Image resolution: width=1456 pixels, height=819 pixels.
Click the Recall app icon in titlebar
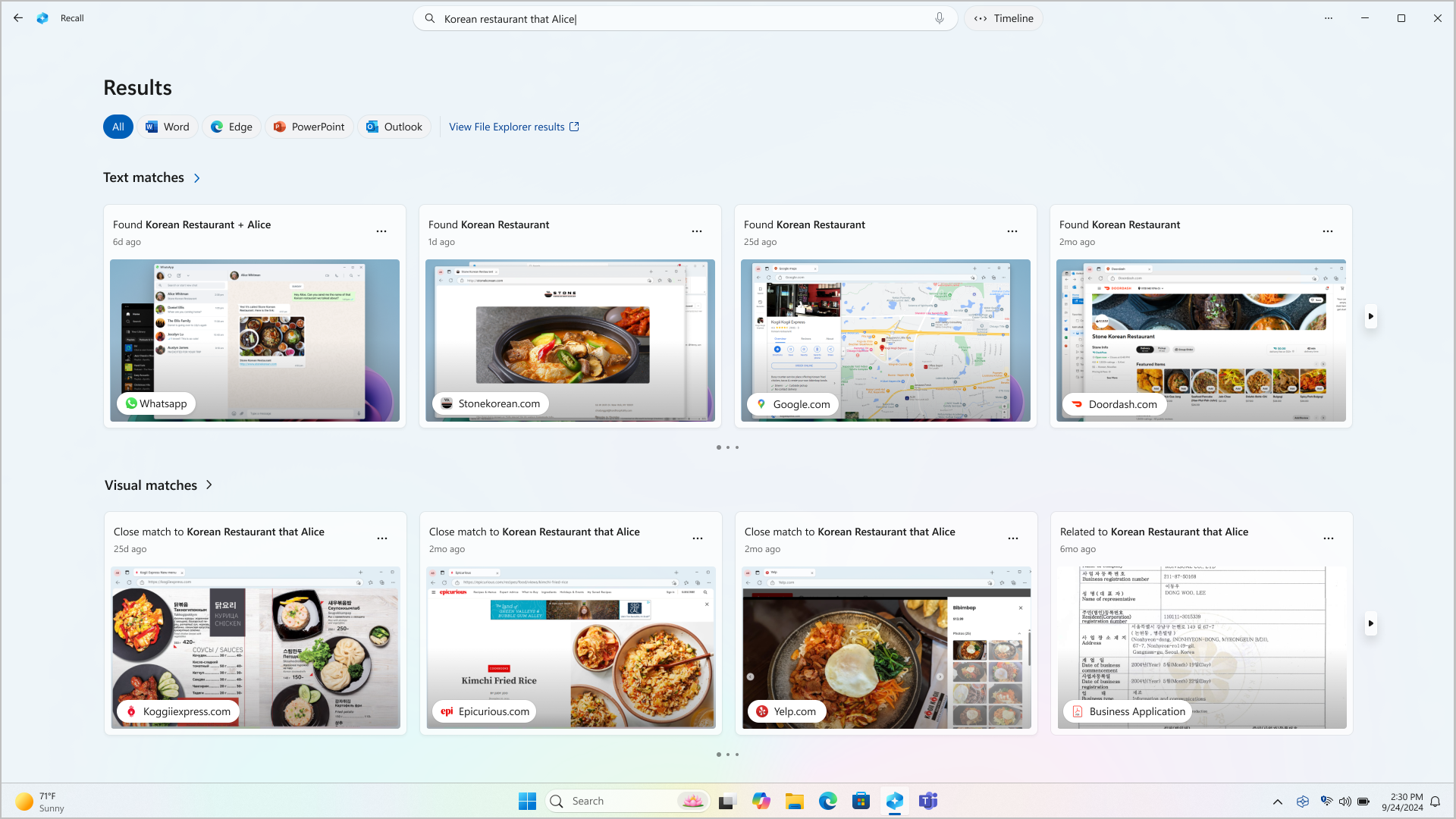(43, 18)
